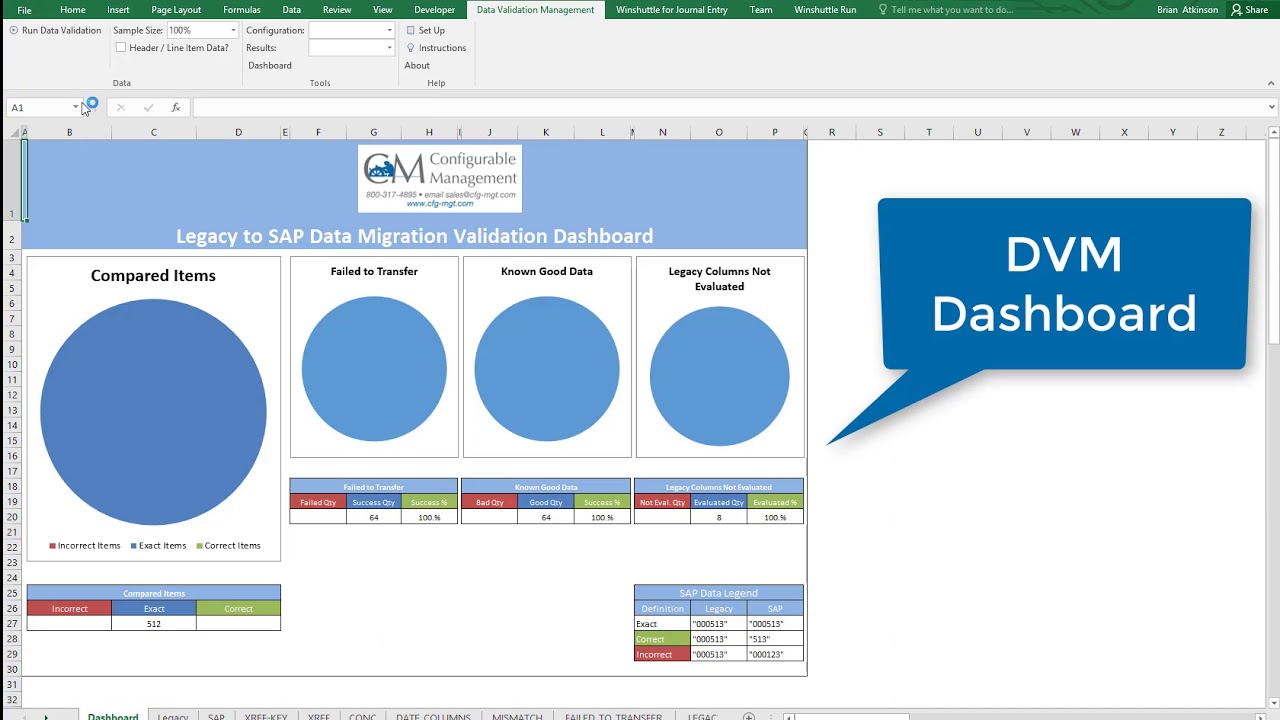
Task: Switch to the Home ribbon tab
Action: [72, 9]
